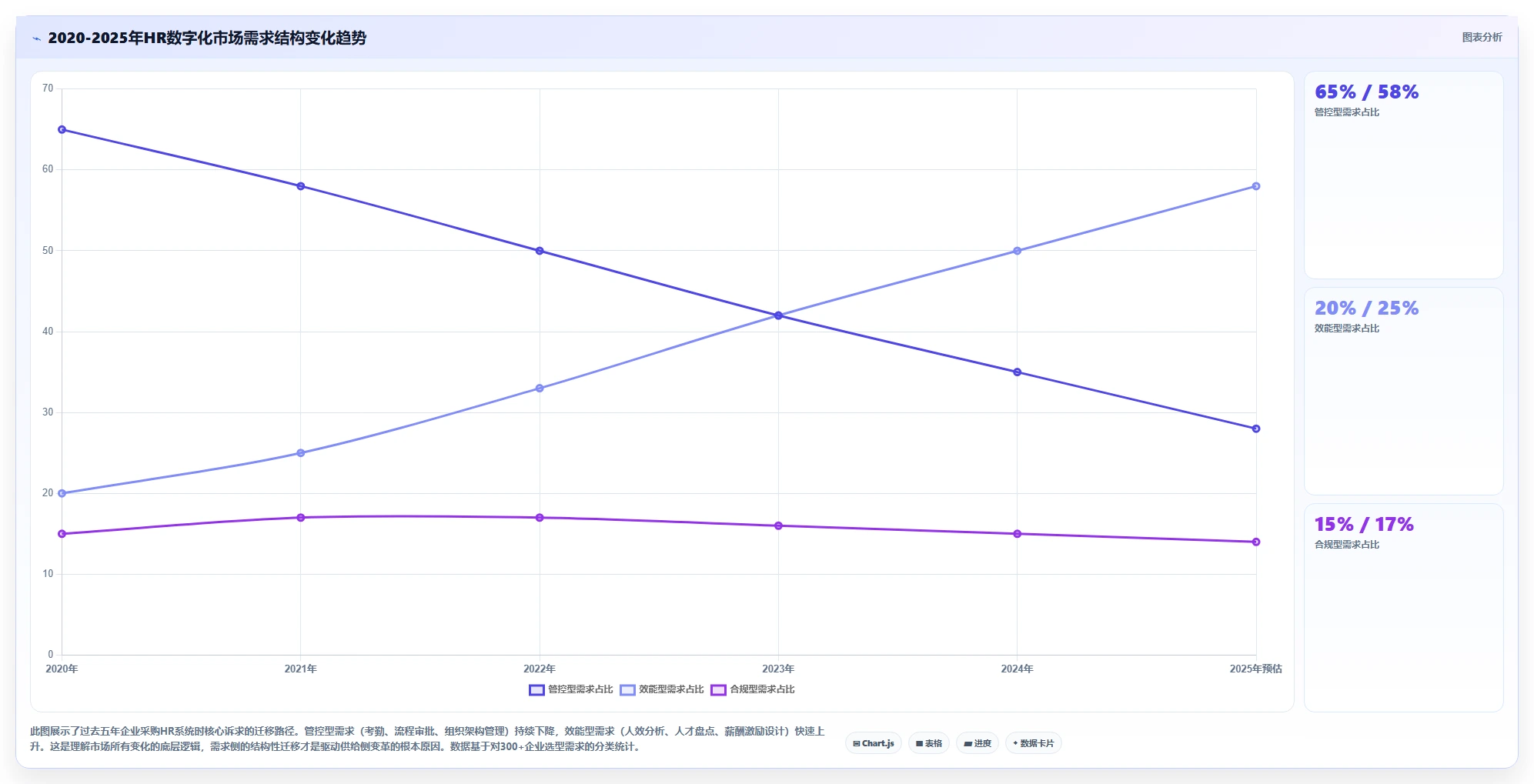Toggle the 合规型需求占比 legend item
This screenshot has height=784, width=1534.
[753, 689]
